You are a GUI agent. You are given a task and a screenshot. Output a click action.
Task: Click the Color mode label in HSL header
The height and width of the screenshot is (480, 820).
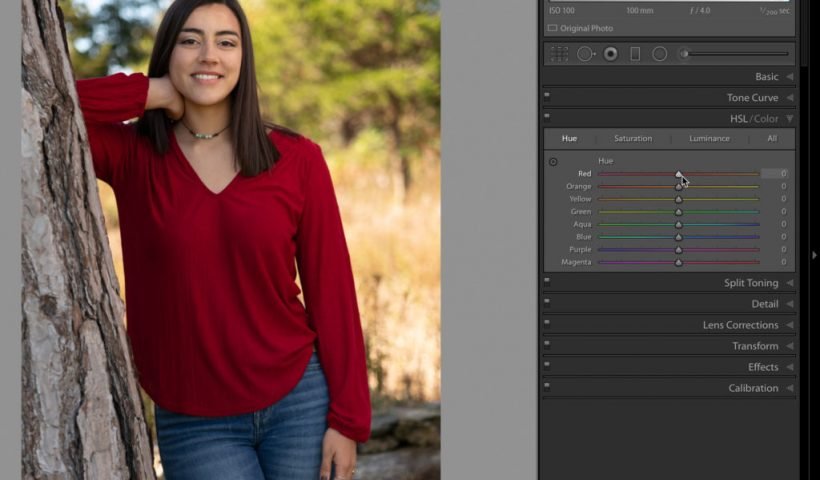pos(766,119)
